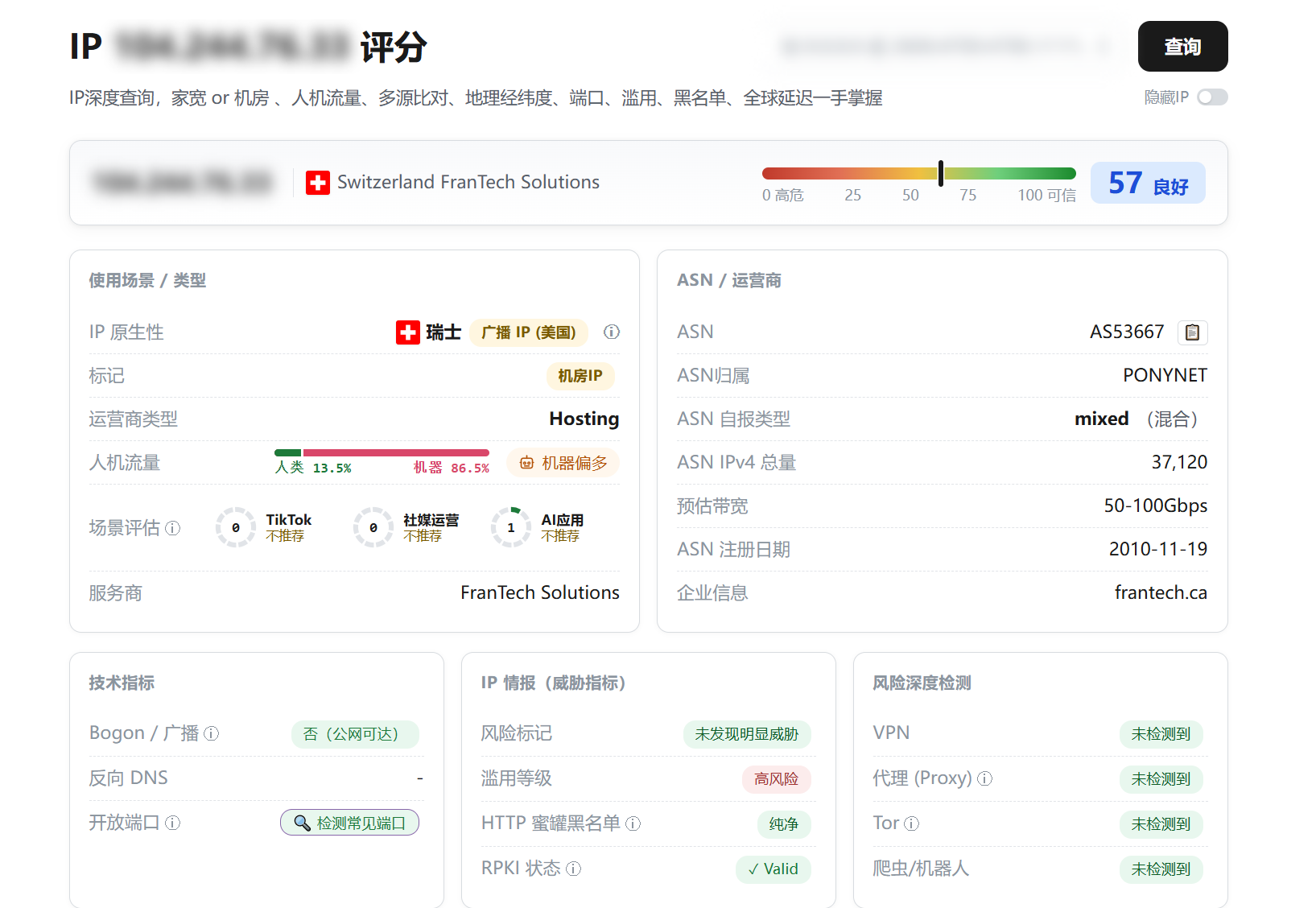The image size is (1316, 908).
Task: Click the 社媒运营 score circle
Action: [373, 527]
